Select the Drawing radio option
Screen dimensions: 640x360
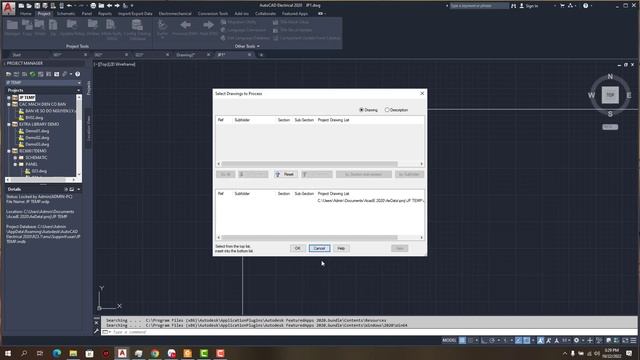click(x=368, y=110)
